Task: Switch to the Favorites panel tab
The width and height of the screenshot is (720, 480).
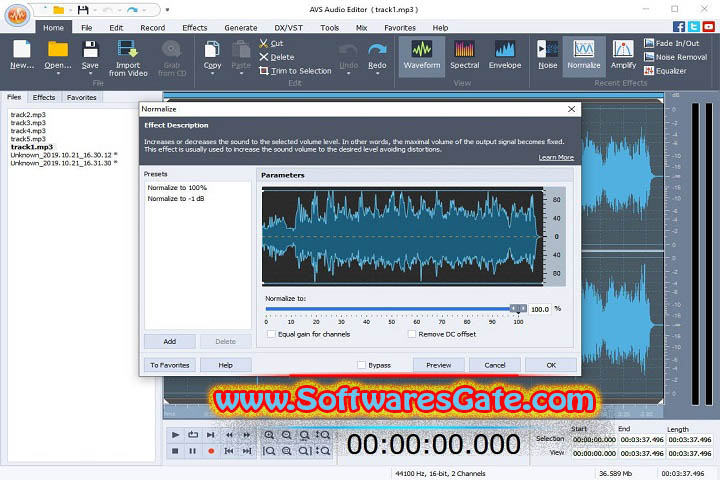Action: coord(81,97)
